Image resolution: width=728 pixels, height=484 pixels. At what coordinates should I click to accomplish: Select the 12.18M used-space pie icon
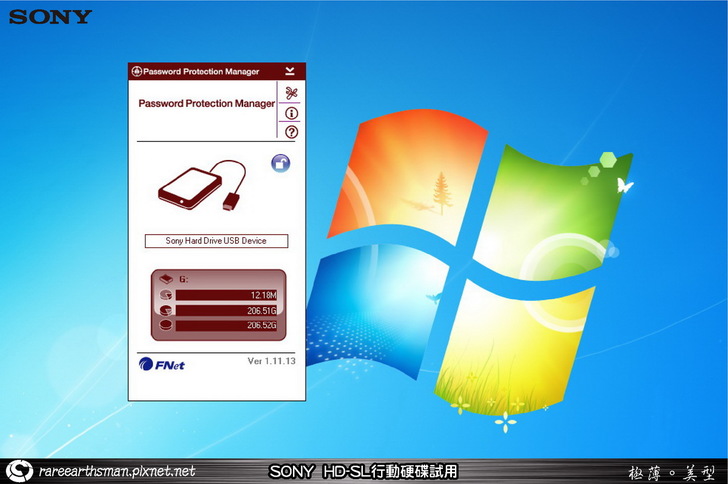166,294
